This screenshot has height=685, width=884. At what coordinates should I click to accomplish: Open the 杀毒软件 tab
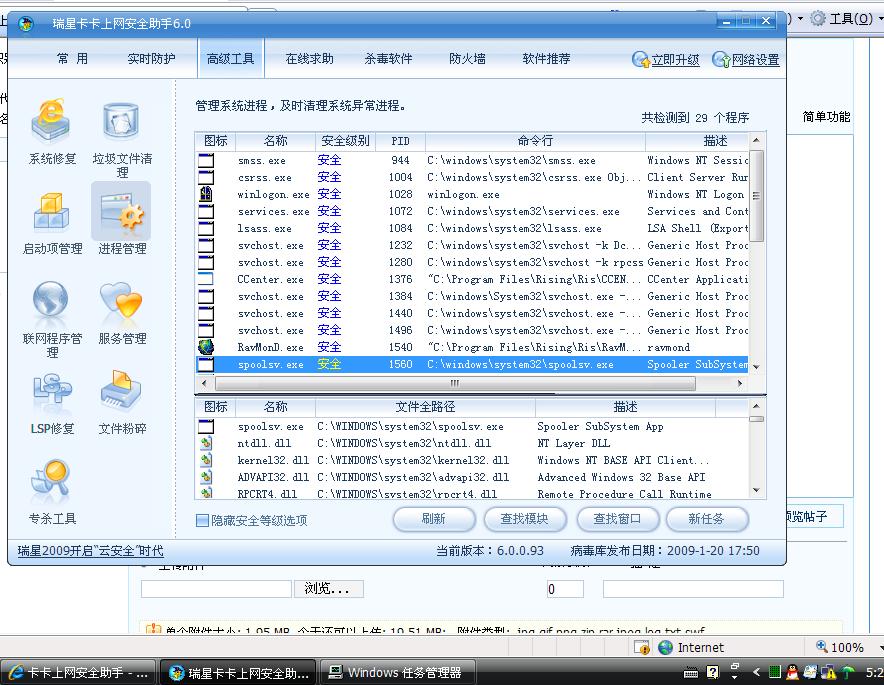click(x=388, y=59)
